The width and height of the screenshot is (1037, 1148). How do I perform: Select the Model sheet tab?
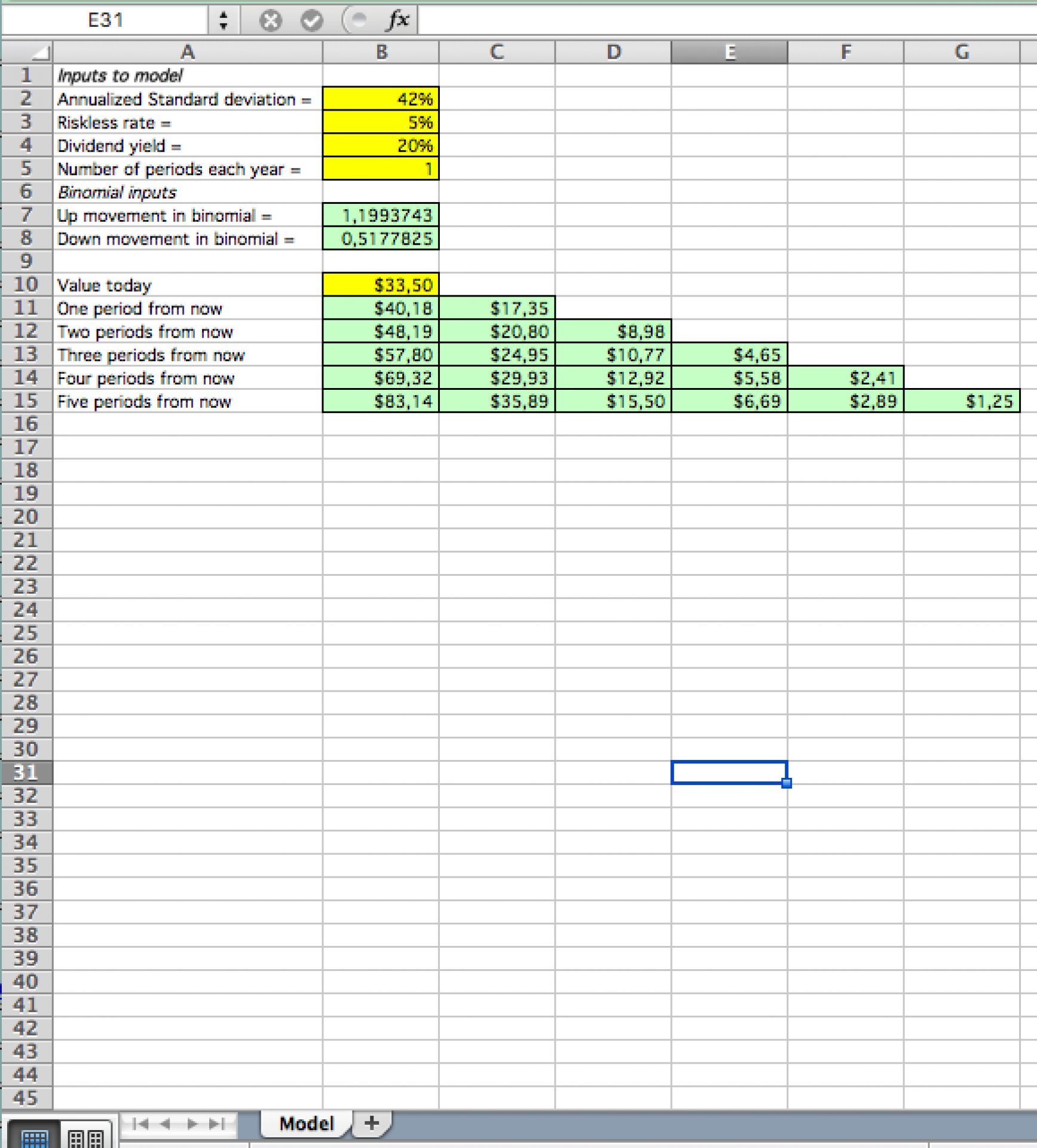306,1124
